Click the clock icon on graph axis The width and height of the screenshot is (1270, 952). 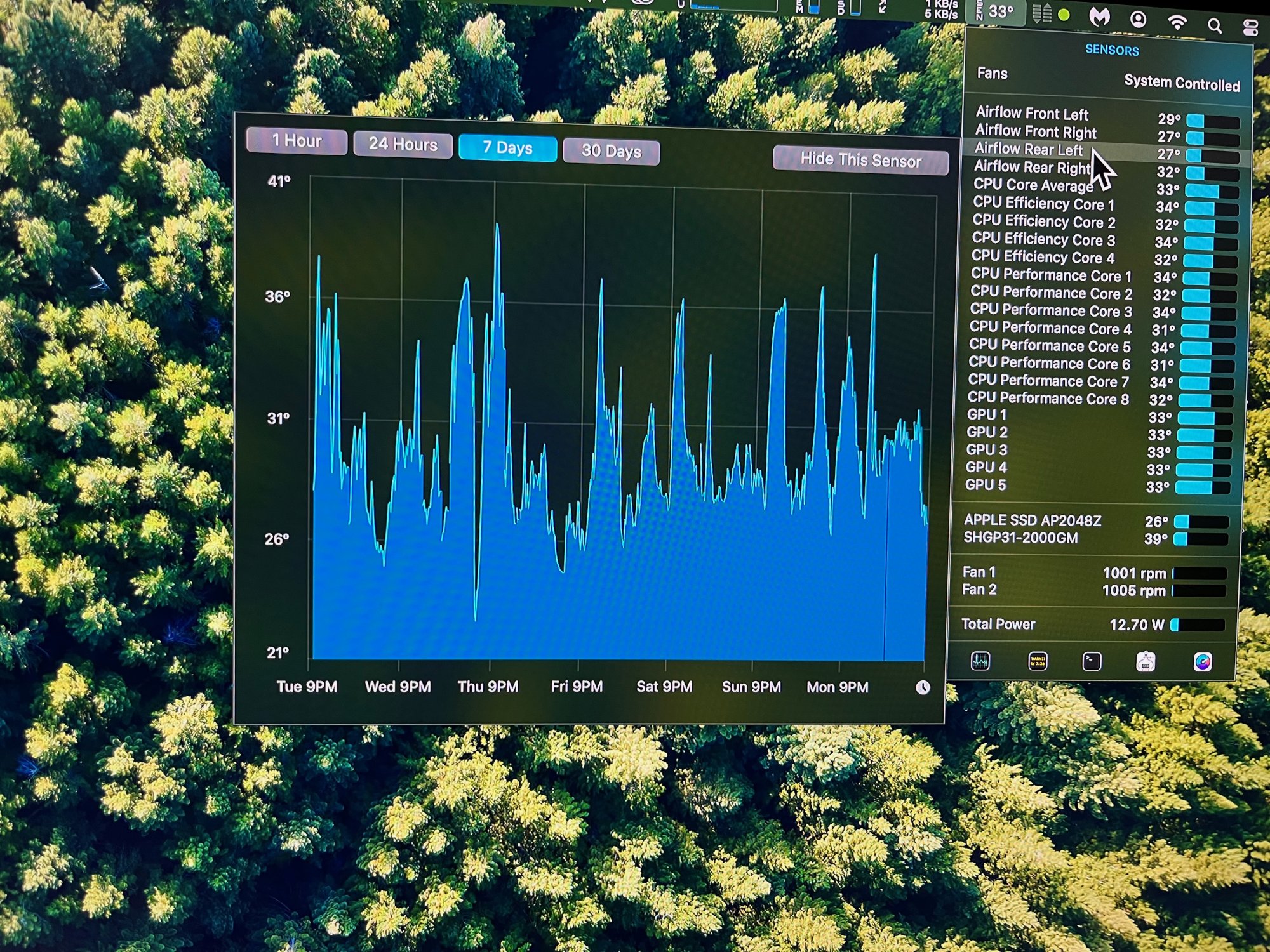coord(923,687)
